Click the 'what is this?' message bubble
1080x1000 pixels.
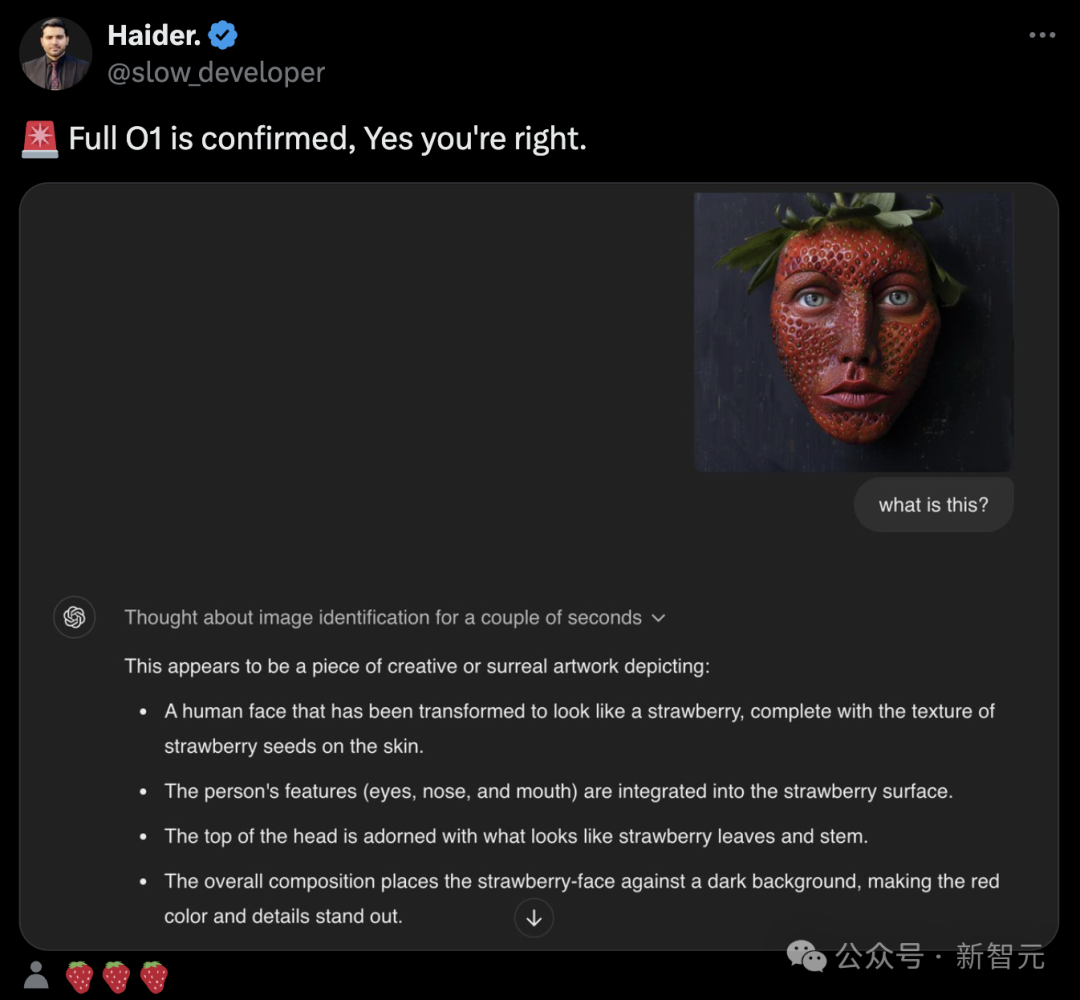[x=933, y=505]
